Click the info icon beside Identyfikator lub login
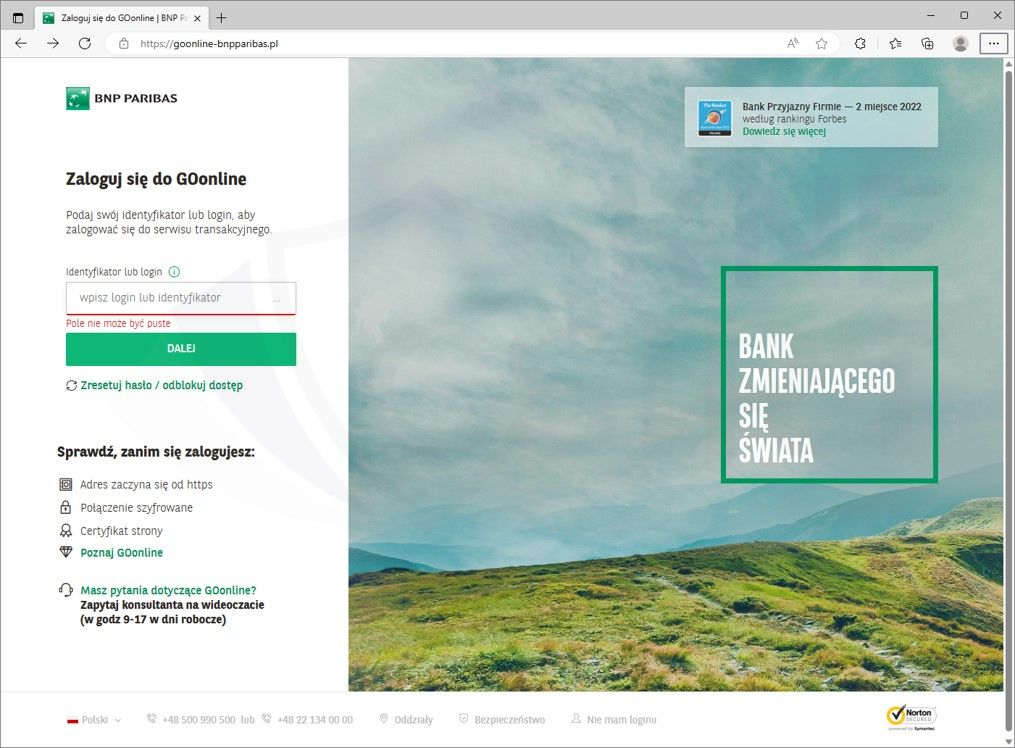Screen dimensions: 1015x748 click(x=174, y=271)
